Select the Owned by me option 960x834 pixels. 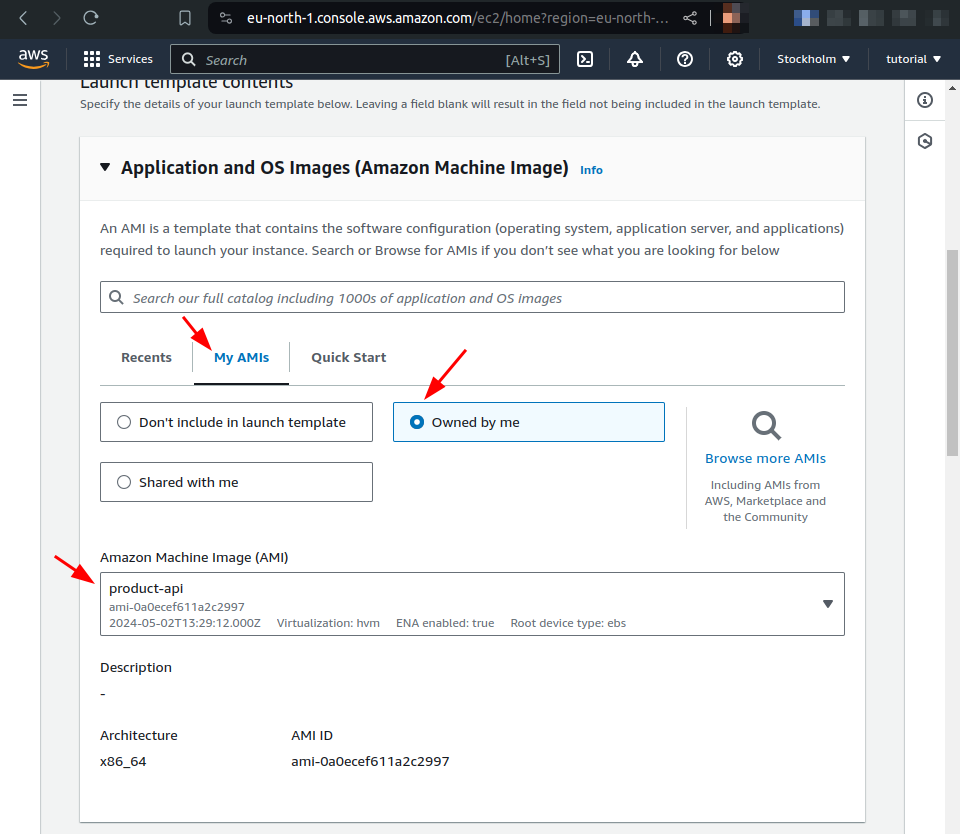528,422
